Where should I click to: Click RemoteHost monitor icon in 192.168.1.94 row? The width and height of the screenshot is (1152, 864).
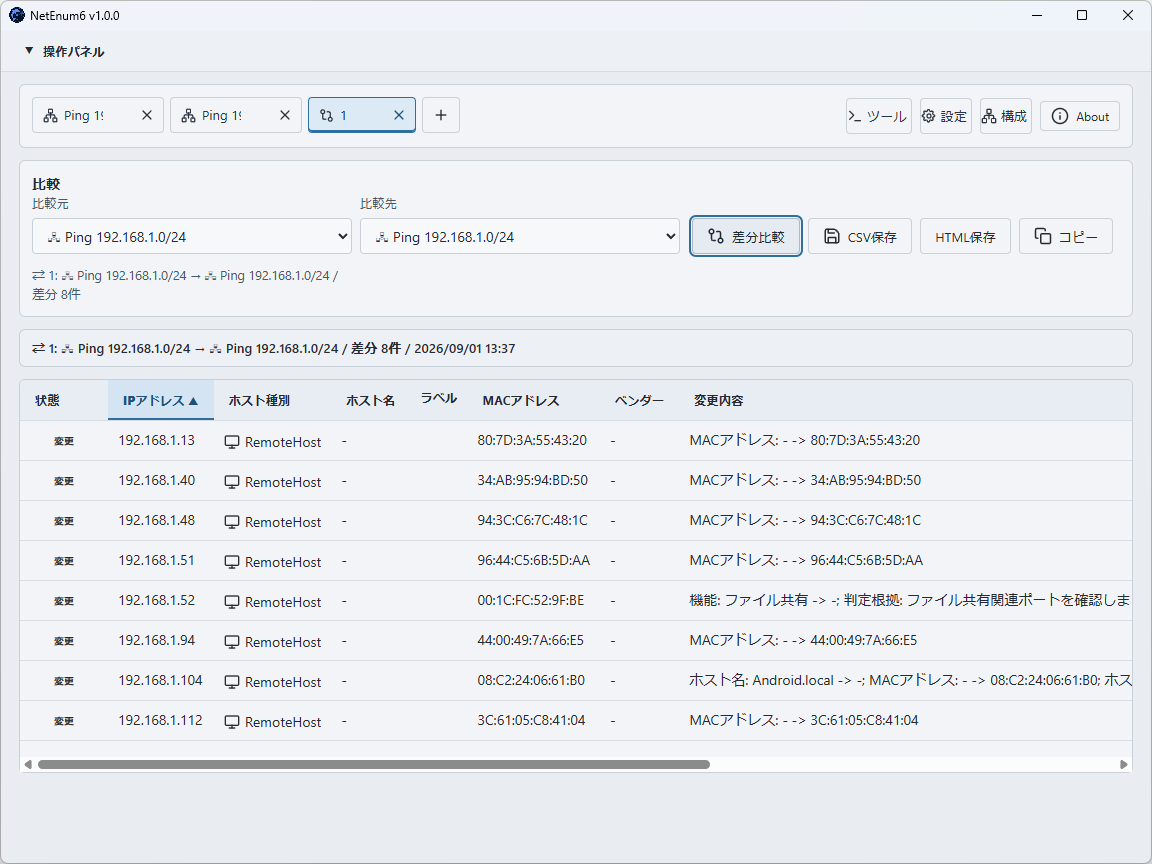(232, 642)
